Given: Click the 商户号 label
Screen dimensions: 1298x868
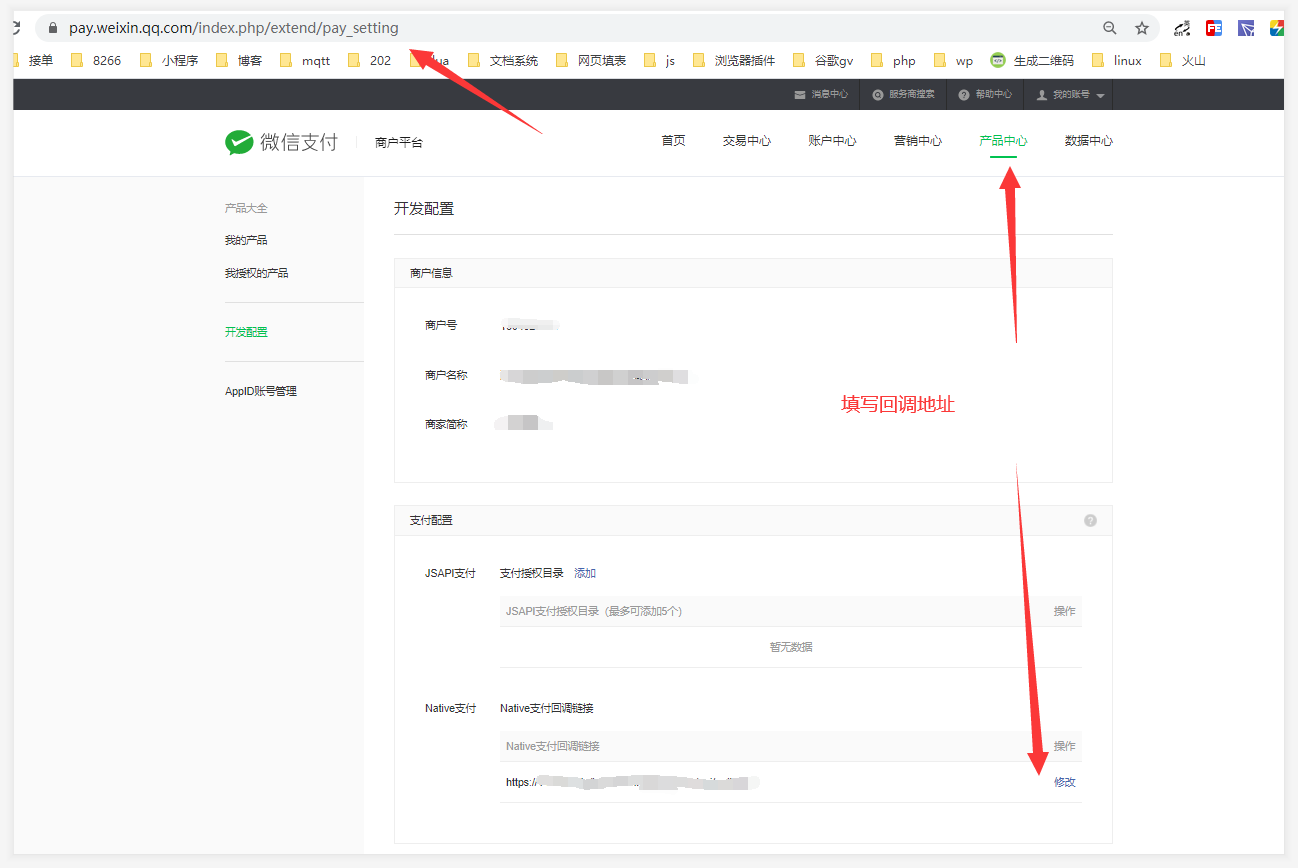Looking at the screenshot, I should click(x=441, y=325).
